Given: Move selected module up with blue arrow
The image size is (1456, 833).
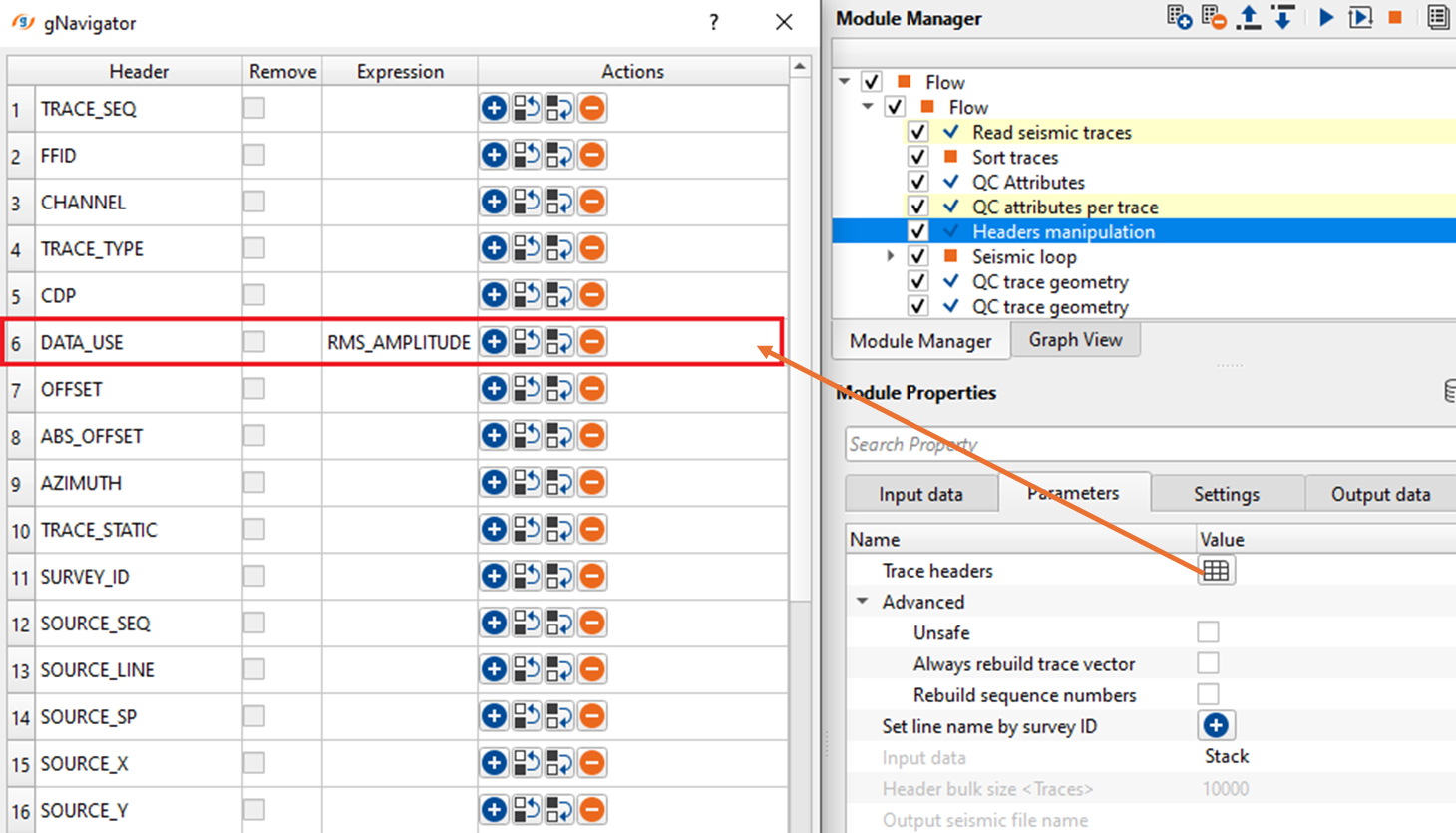Looking at the screenshot, I should coord(1248,18).
